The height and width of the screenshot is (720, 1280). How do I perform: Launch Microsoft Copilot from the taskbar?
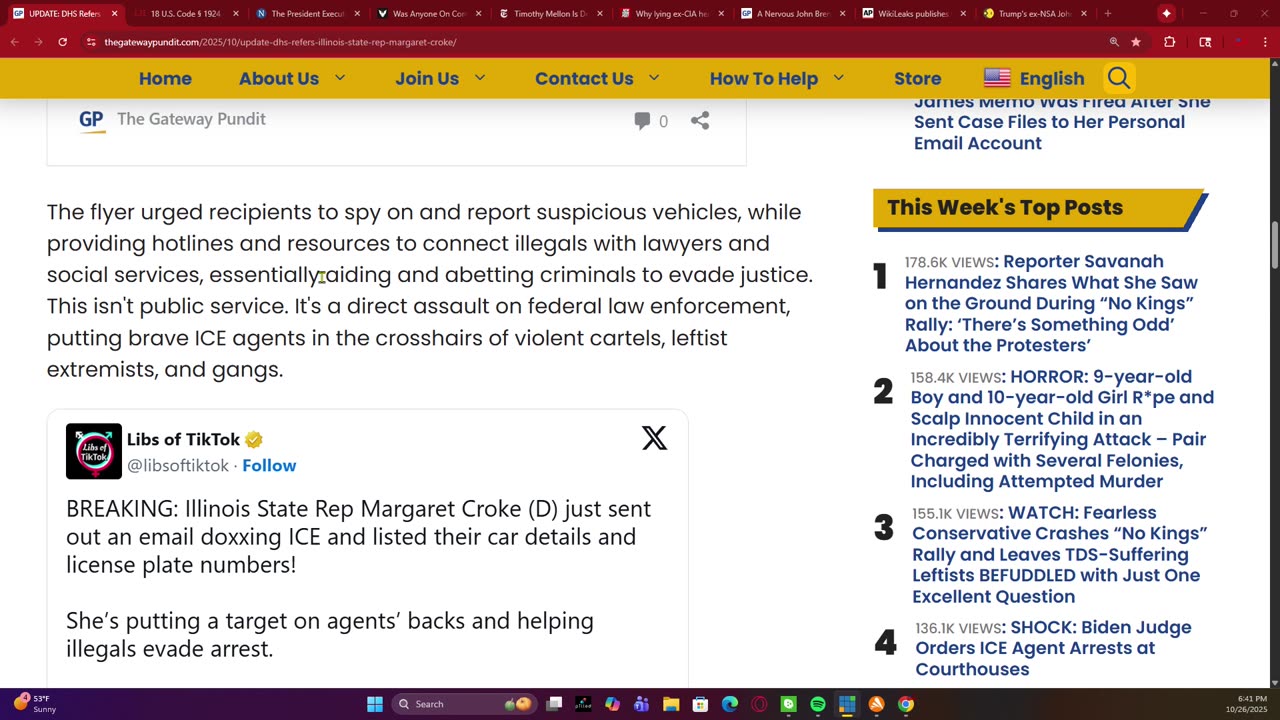pos(612,704)
